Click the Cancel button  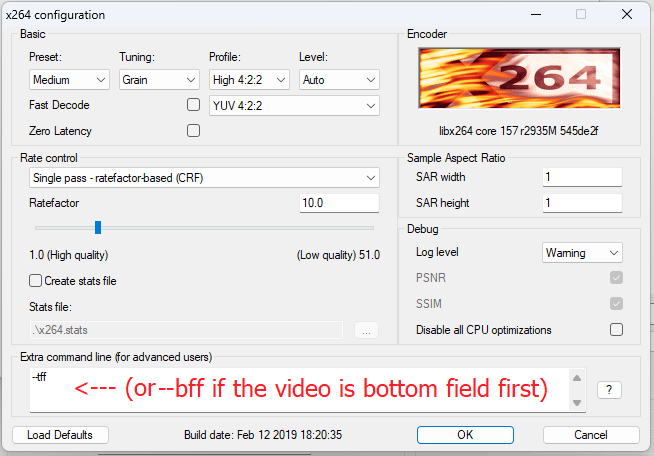coord(590,435)
